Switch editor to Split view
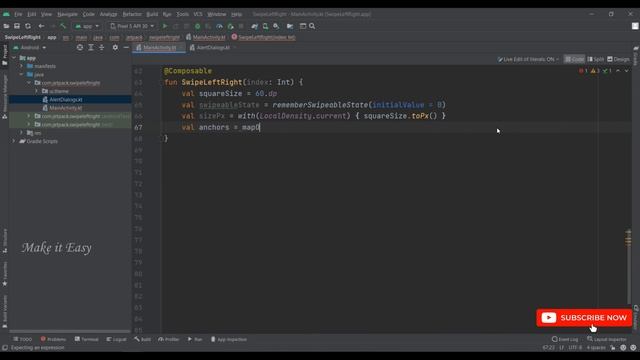 596,60
